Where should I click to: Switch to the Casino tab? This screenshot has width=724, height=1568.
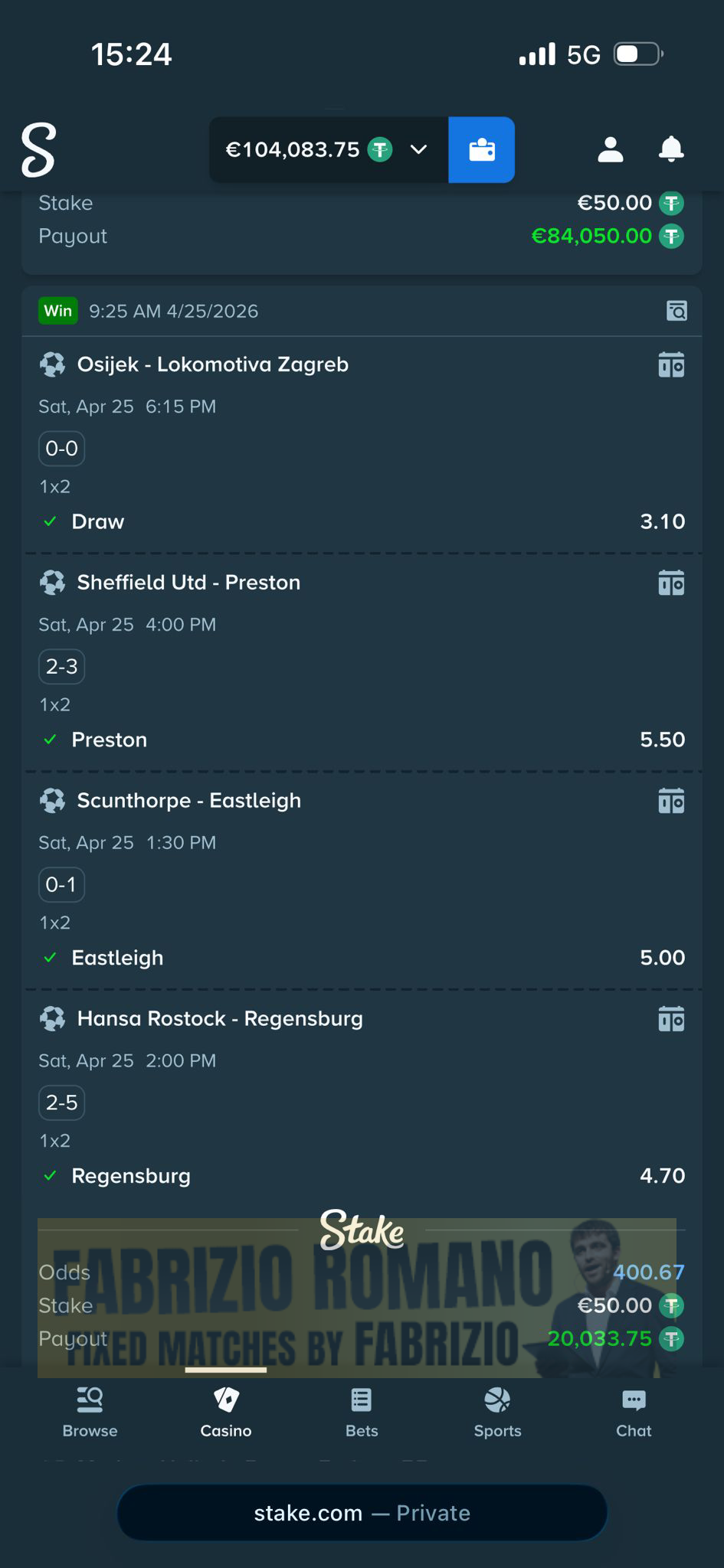226,1413
